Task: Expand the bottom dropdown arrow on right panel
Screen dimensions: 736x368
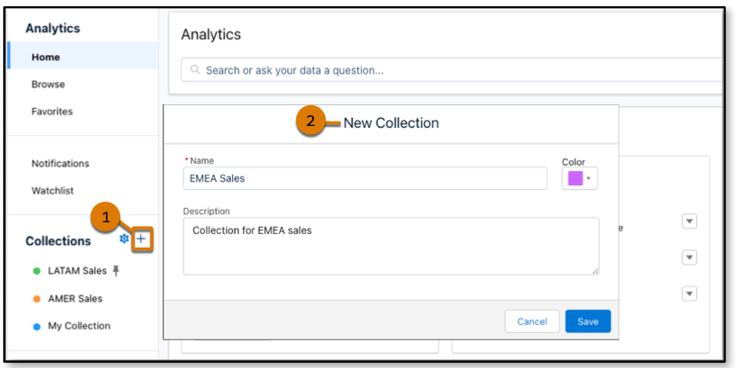Action: [689, 294]
